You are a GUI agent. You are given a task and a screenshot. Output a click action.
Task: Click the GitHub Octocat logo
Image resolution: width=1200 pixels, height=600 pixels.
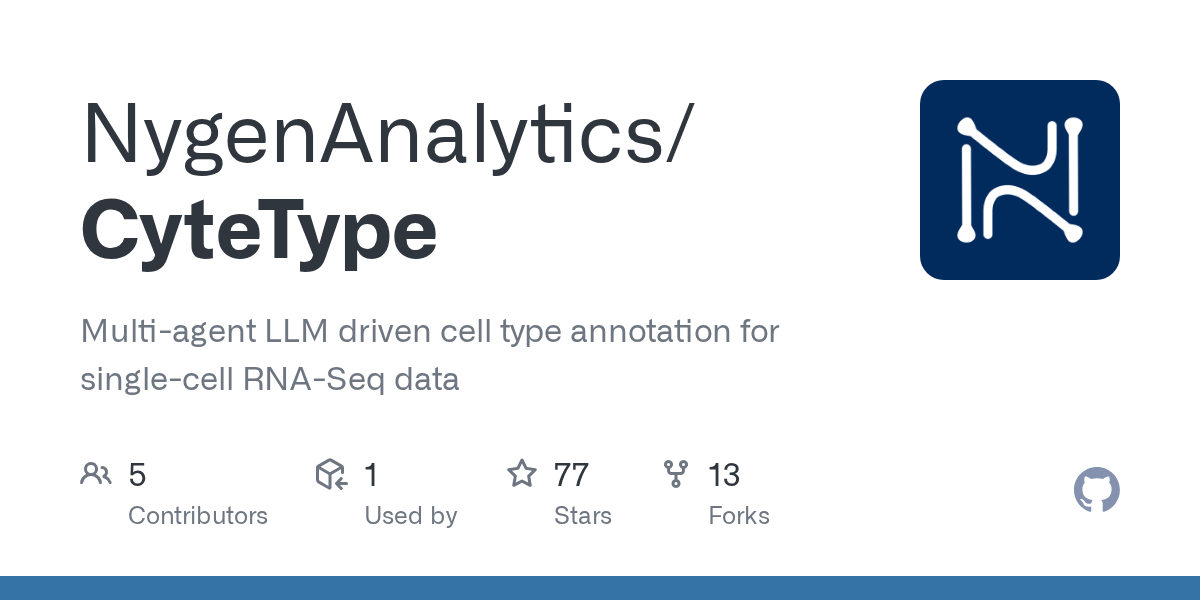coord(1096,491)
